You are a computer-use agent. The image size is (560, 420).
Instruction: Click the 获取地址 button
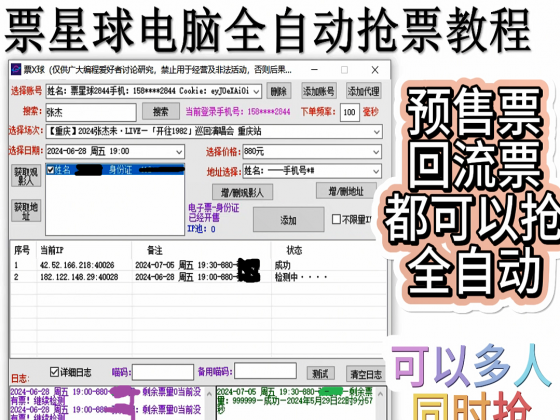(26, 211)
